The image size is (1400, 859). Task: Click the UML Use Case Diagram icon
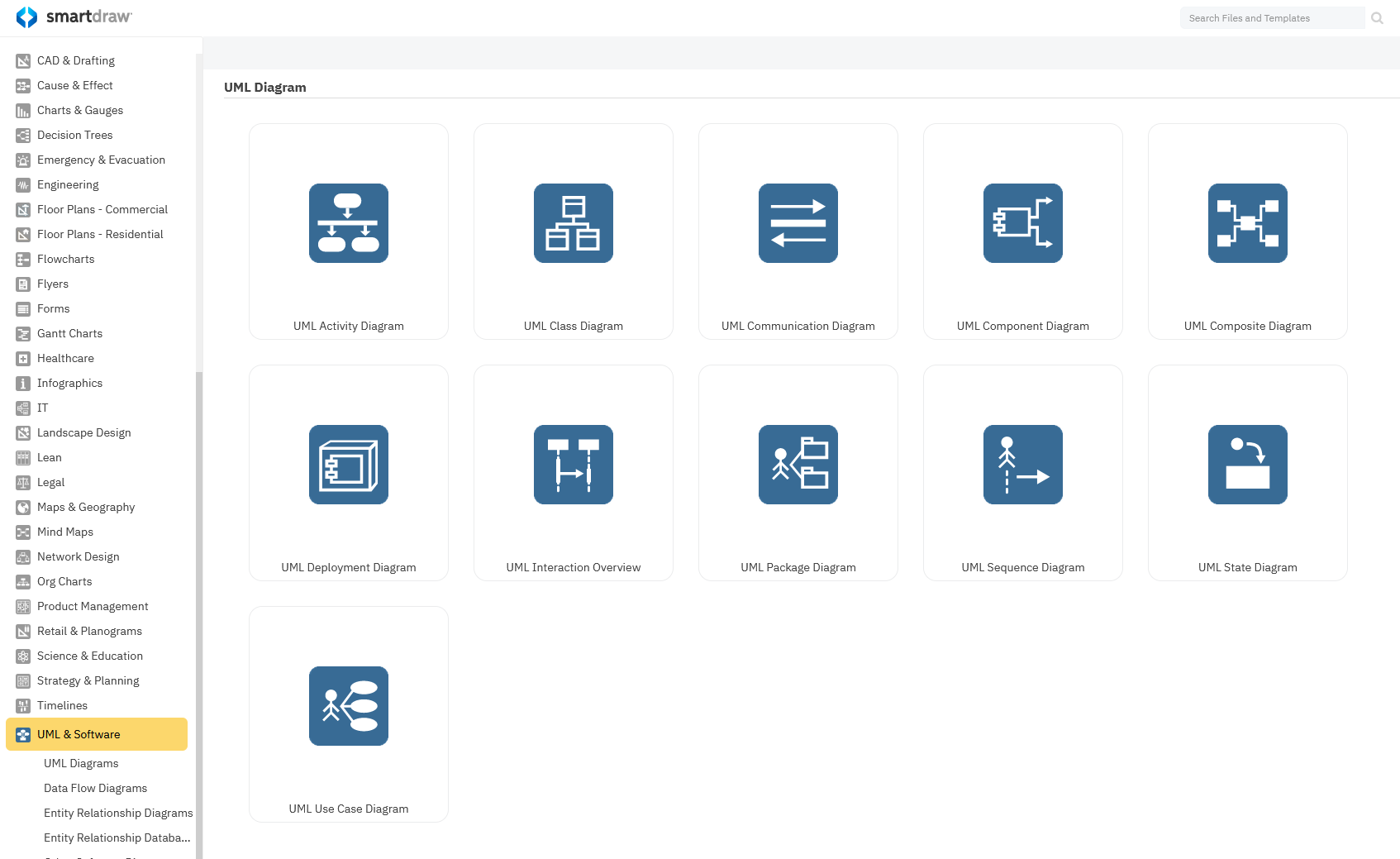point(348,706)
